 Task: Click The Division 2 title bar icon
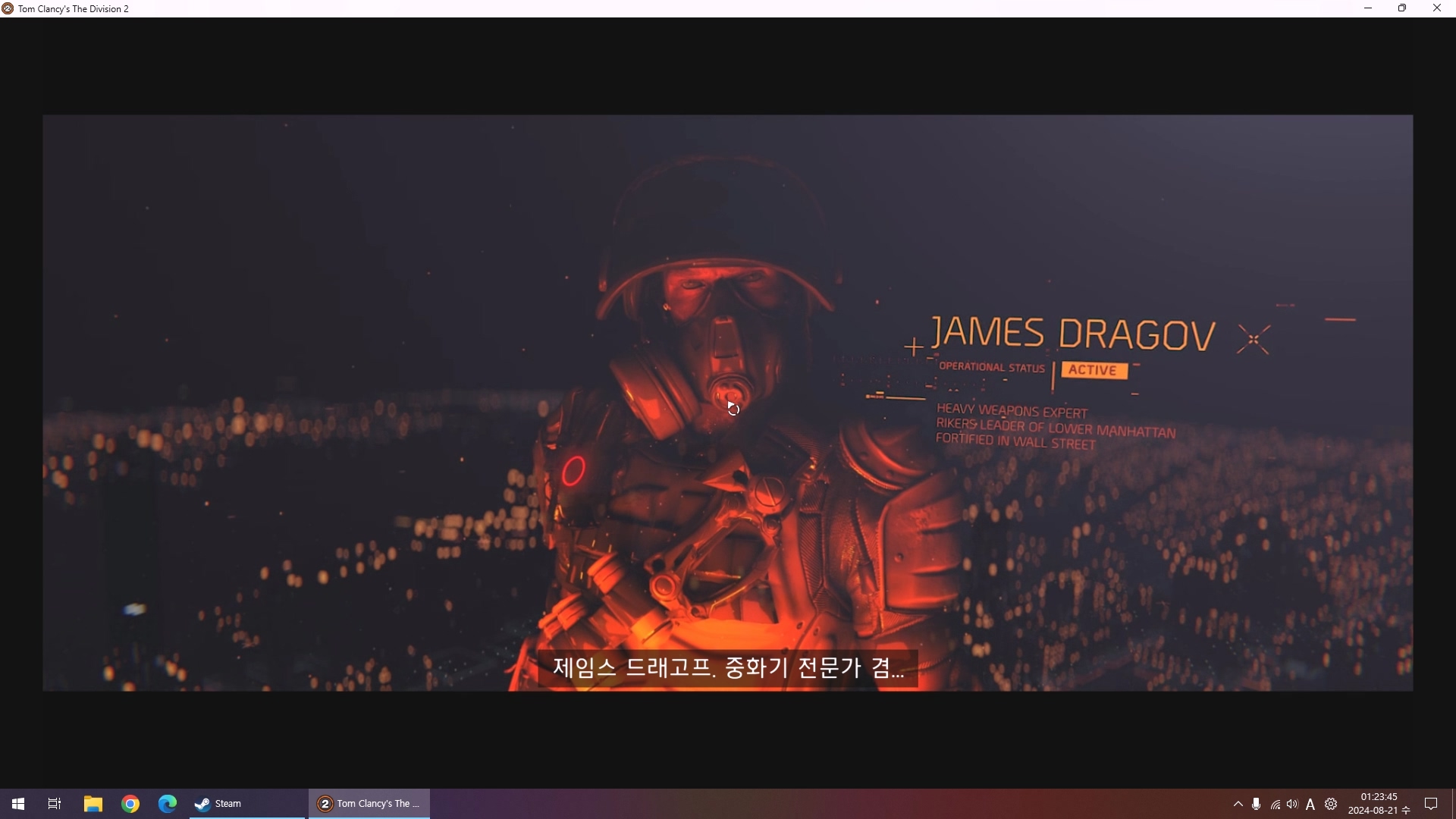[x=8, y=8]
